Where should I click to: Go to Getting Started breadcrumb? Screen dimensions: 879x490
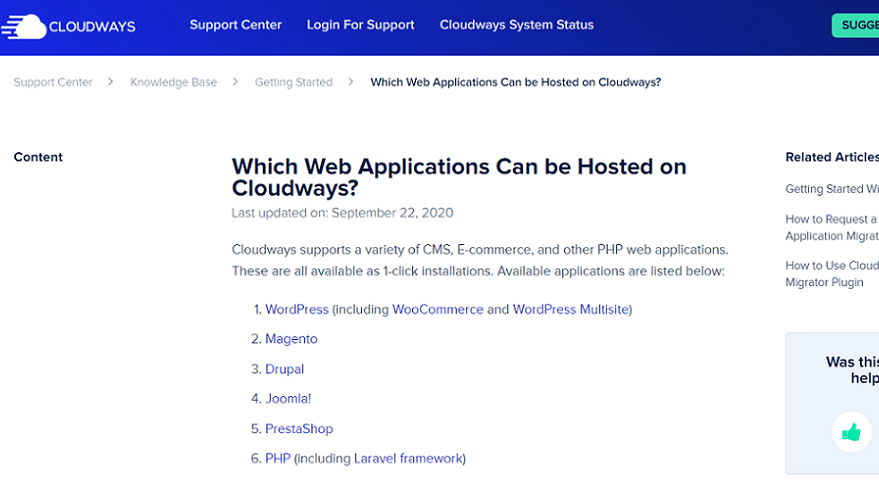(294, 82)
